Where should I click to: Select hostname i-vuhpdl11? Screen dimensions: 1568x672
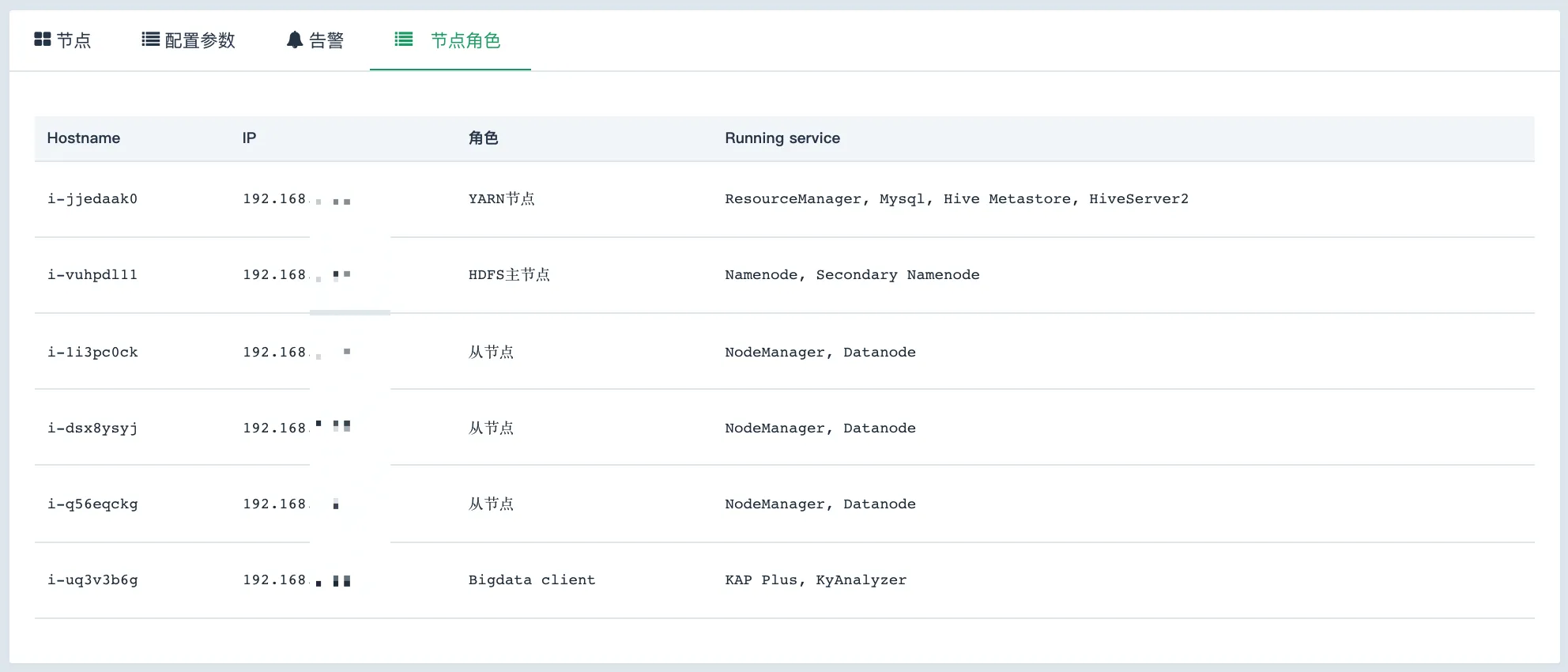92,275
